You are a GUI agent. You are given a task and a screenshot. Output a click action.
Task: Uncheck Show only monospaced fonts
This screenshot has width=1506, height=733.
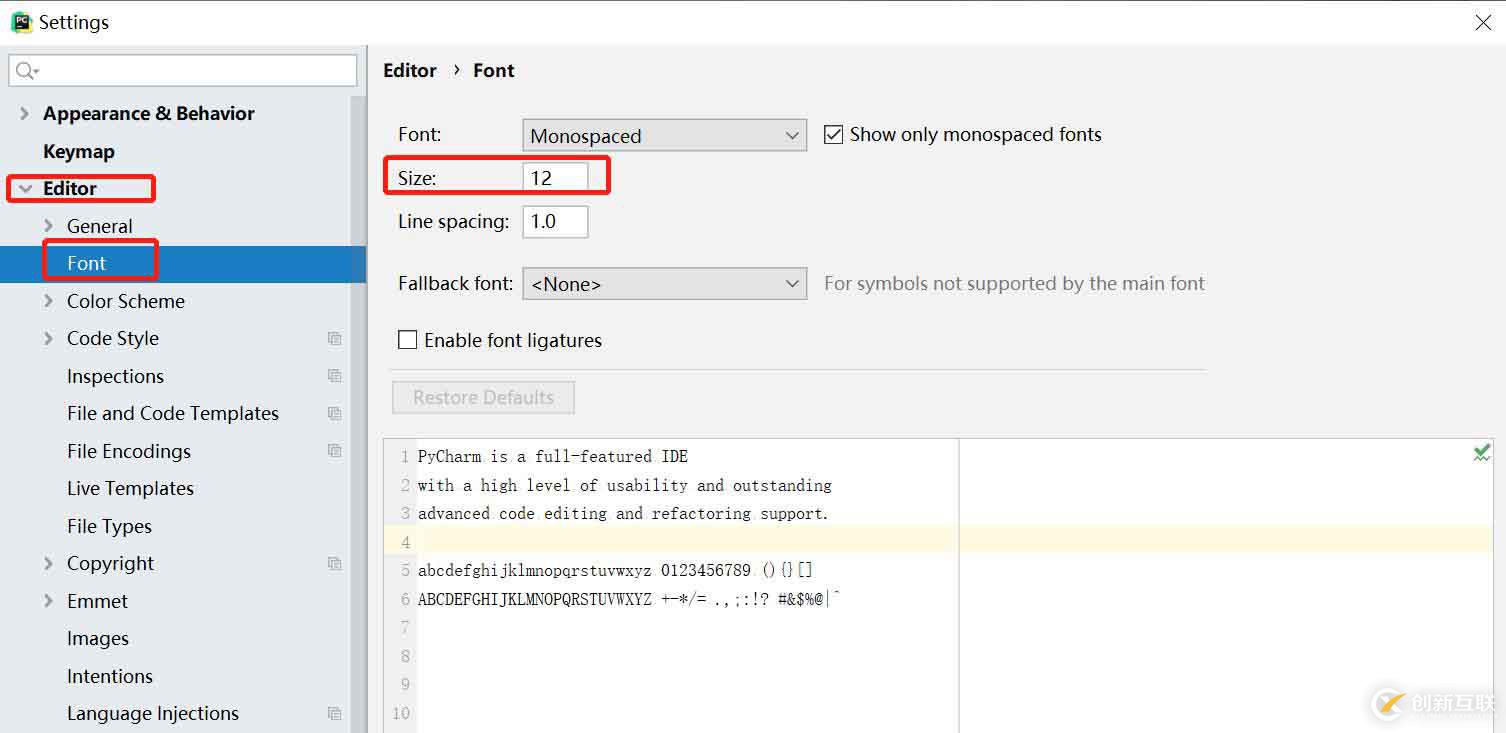833,135
